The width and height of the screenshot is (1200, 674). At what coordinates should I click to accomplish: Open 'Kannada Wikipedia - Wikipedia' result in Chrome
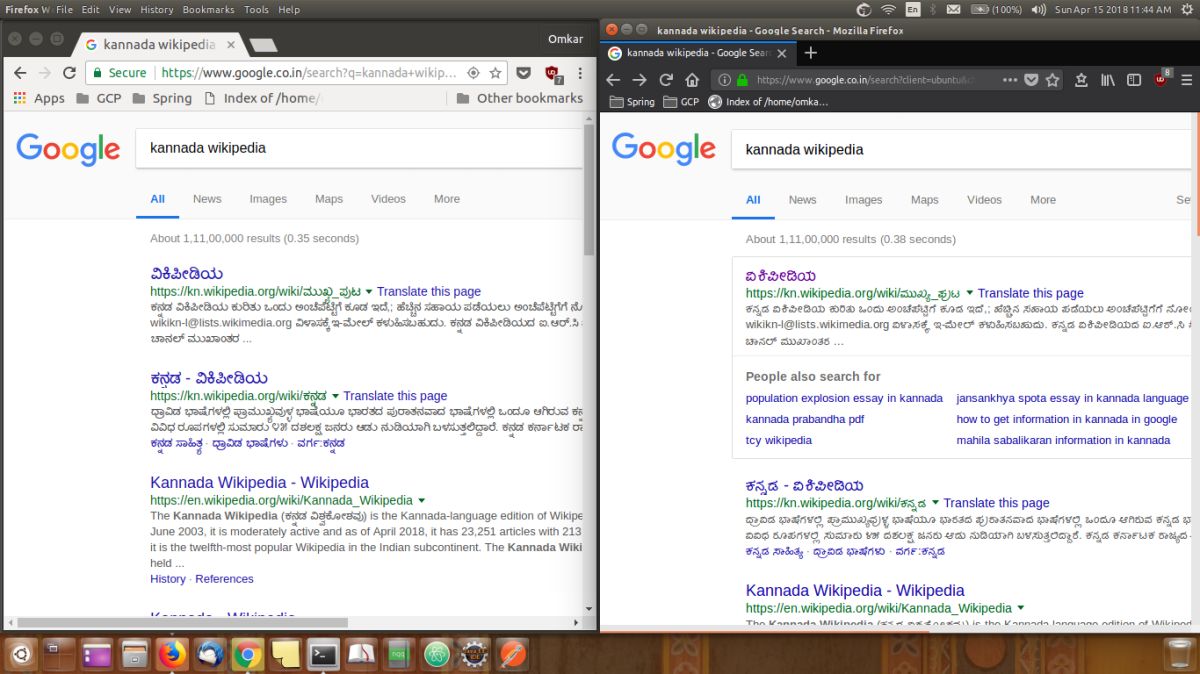pos(259,482)
